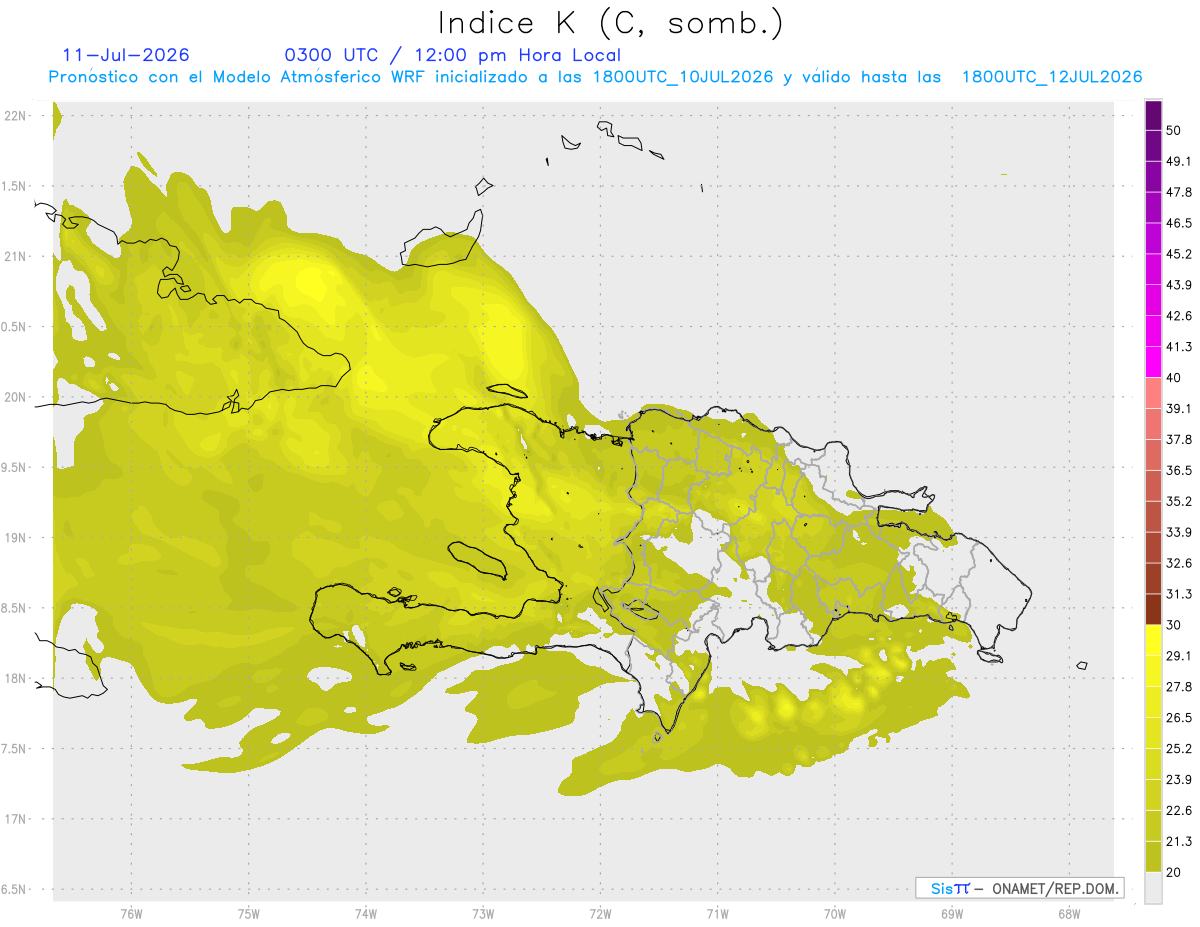Click the valid-until time "1800UTC_12JUL2026"
This screenshot has height=927, width=1200.
point(1052,77)
